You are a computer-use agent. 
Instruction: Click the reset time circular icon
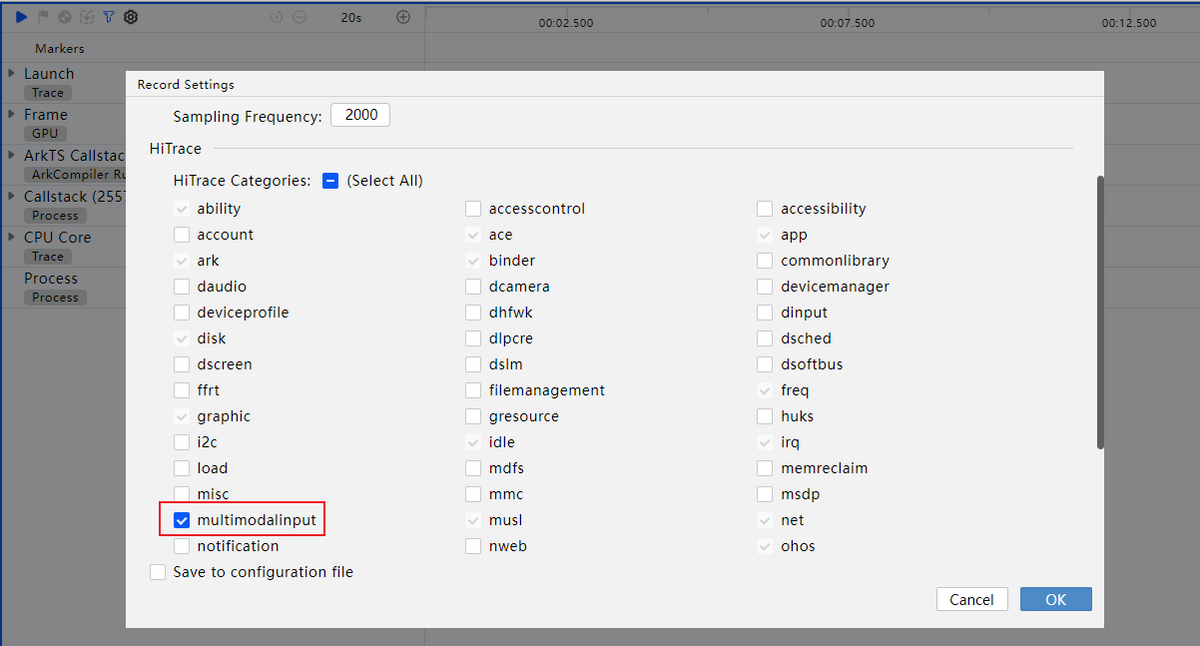277,17
